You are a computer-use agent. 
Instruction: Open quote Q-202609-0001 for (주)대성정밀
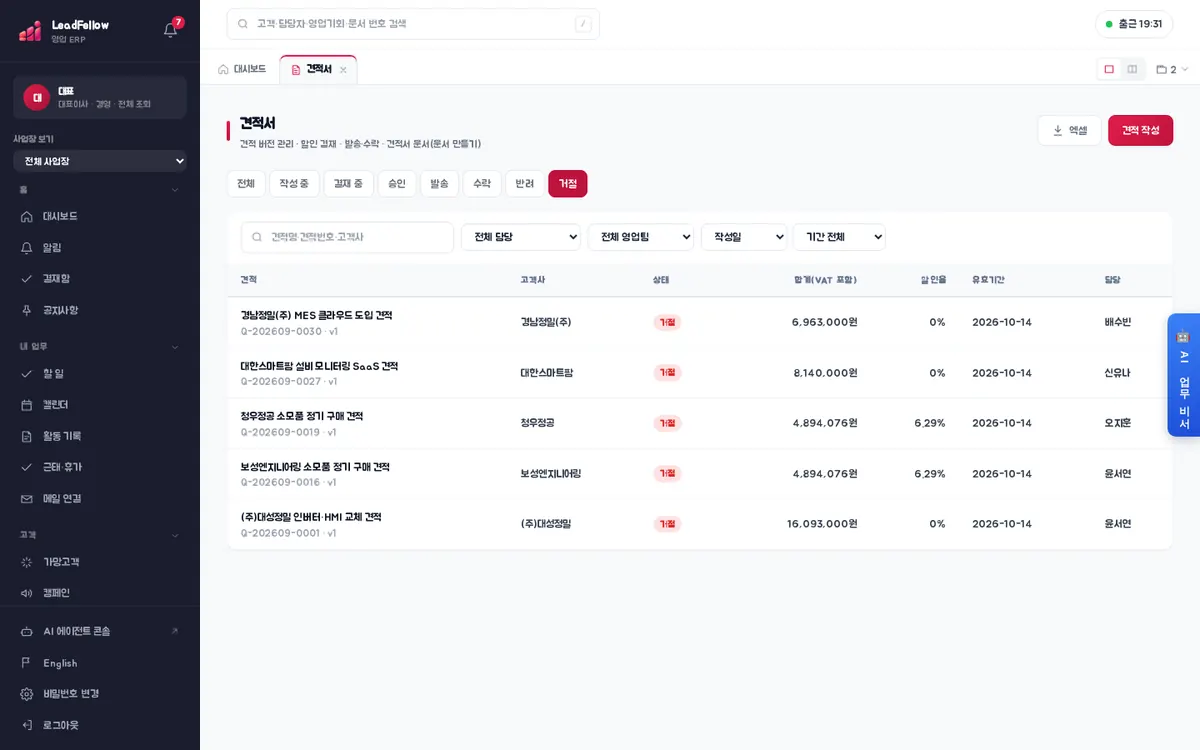click(699, 524)
